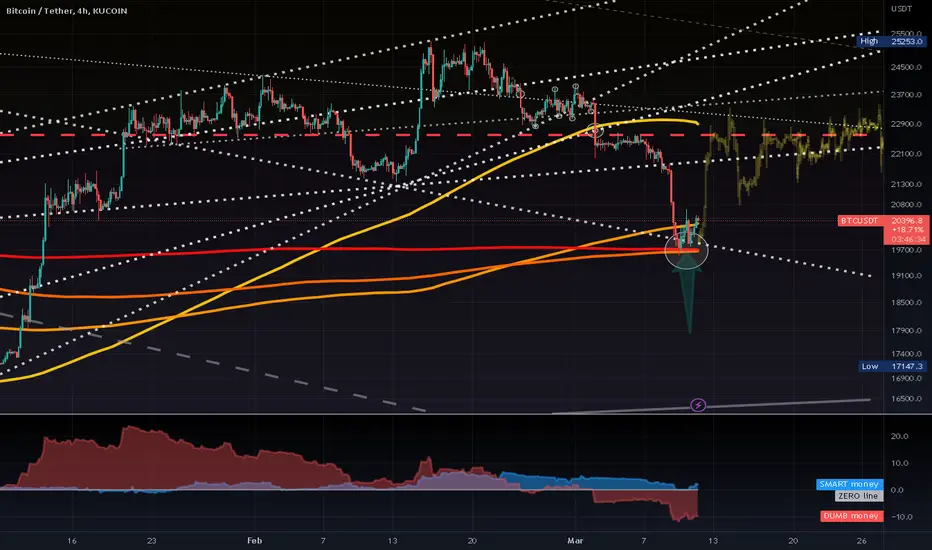The image size is (932, 550).
Task: Click the 17400.0 price axis value
Action: click(906, 354)
